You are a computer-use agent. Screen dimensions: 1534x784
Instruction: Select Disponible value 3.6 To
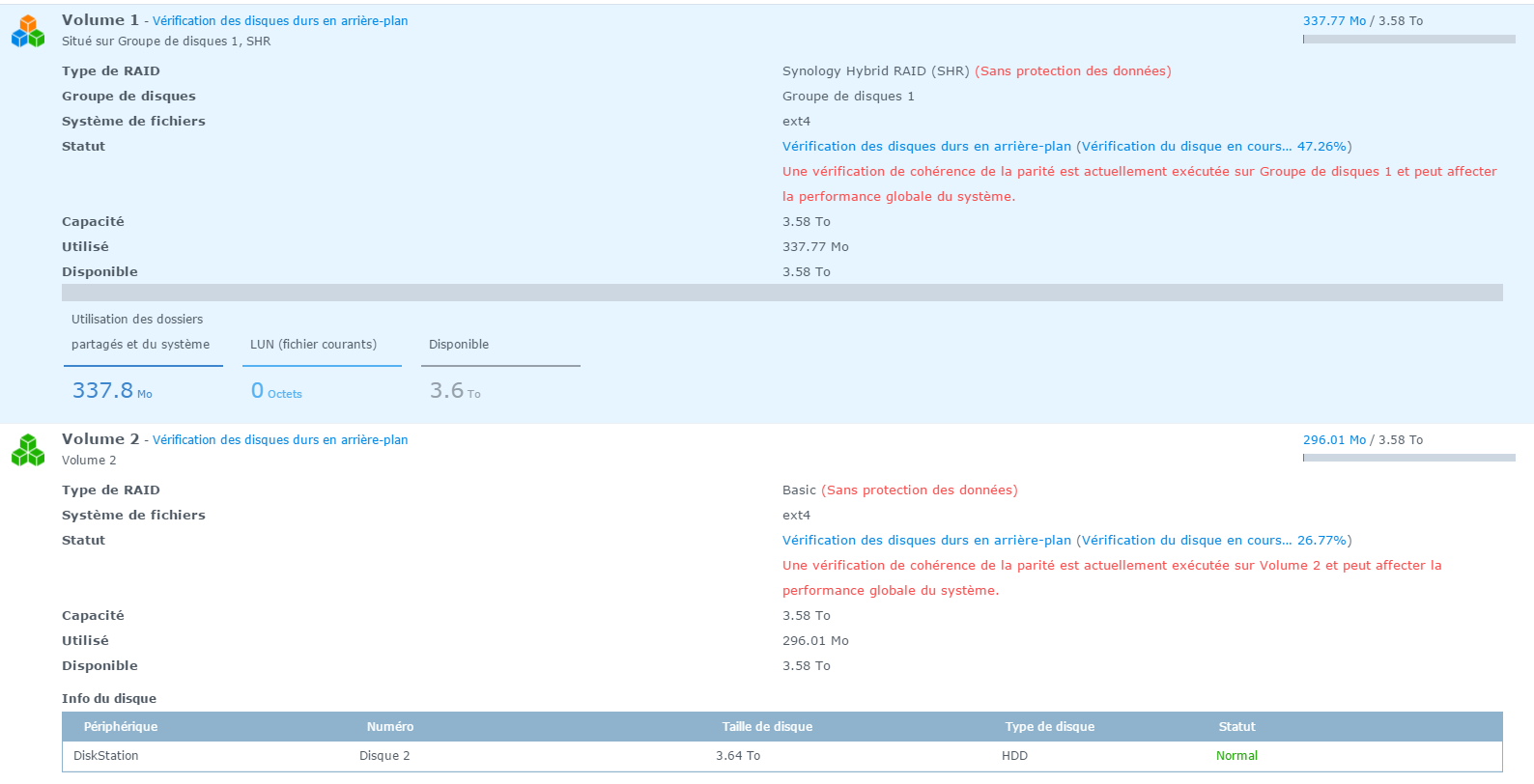point(455,391)
